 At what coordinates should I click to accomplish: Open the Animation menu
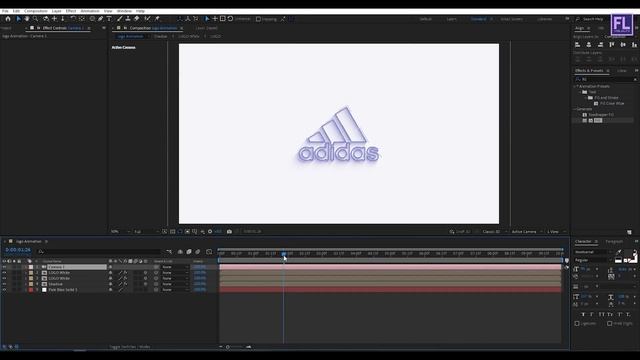90,11
